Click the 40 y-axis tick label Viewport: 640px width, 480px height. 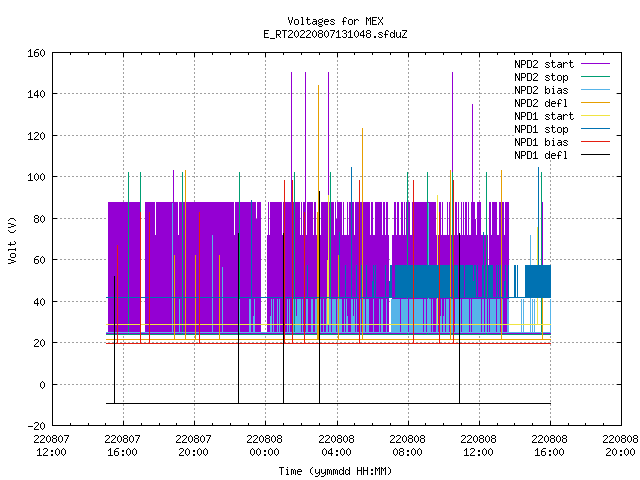click(x=39, y=302)
